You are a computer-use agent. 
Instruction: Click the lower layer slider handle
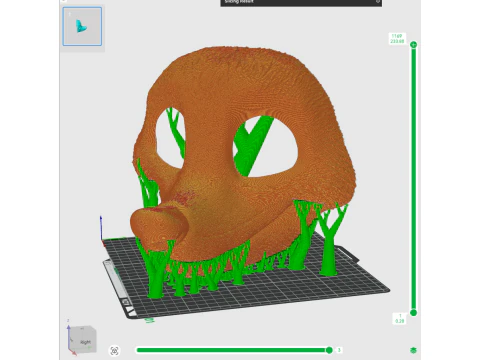(x=414, y=313)
